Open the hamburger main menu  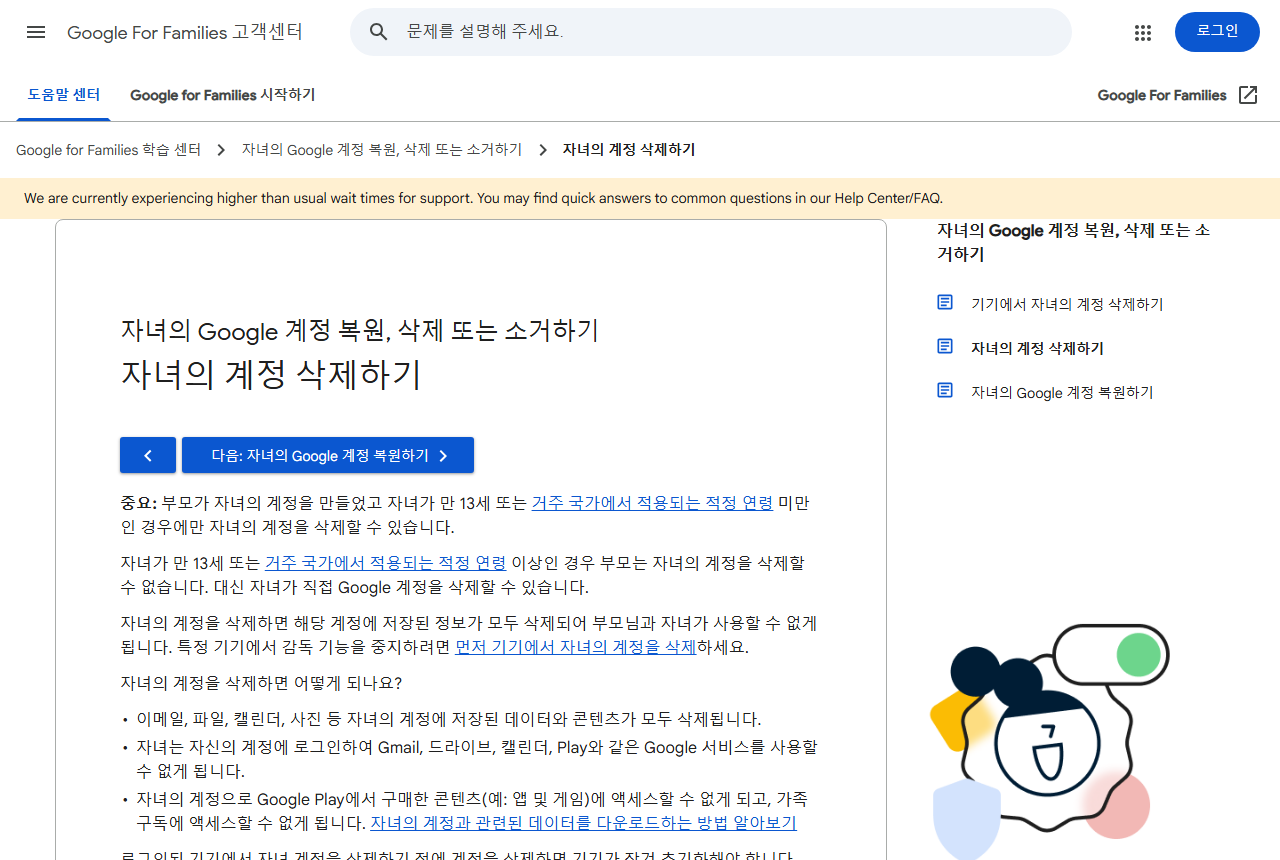[36, 32]
